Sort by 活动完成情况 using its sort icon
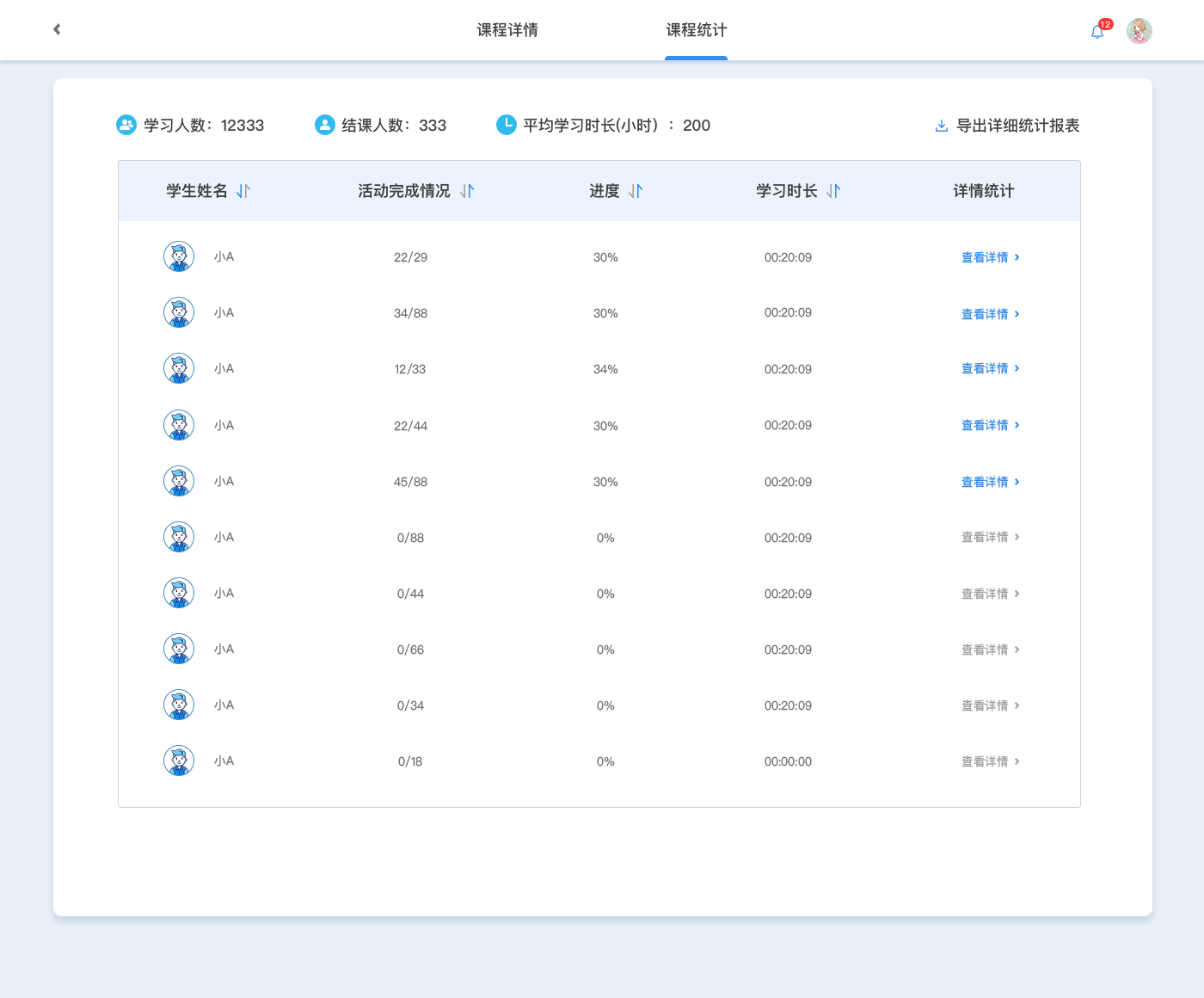 point(467,191)
